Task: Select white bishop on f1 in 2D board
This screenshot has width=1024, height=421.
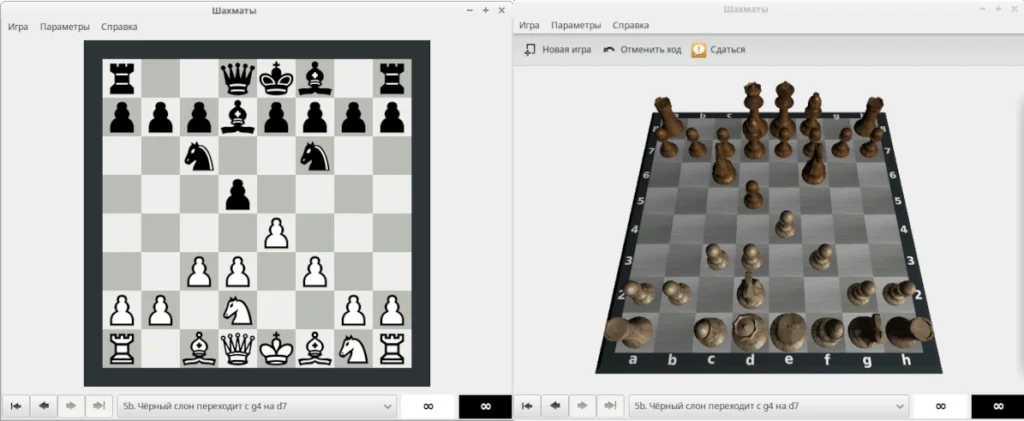Action: coord(315,349)
